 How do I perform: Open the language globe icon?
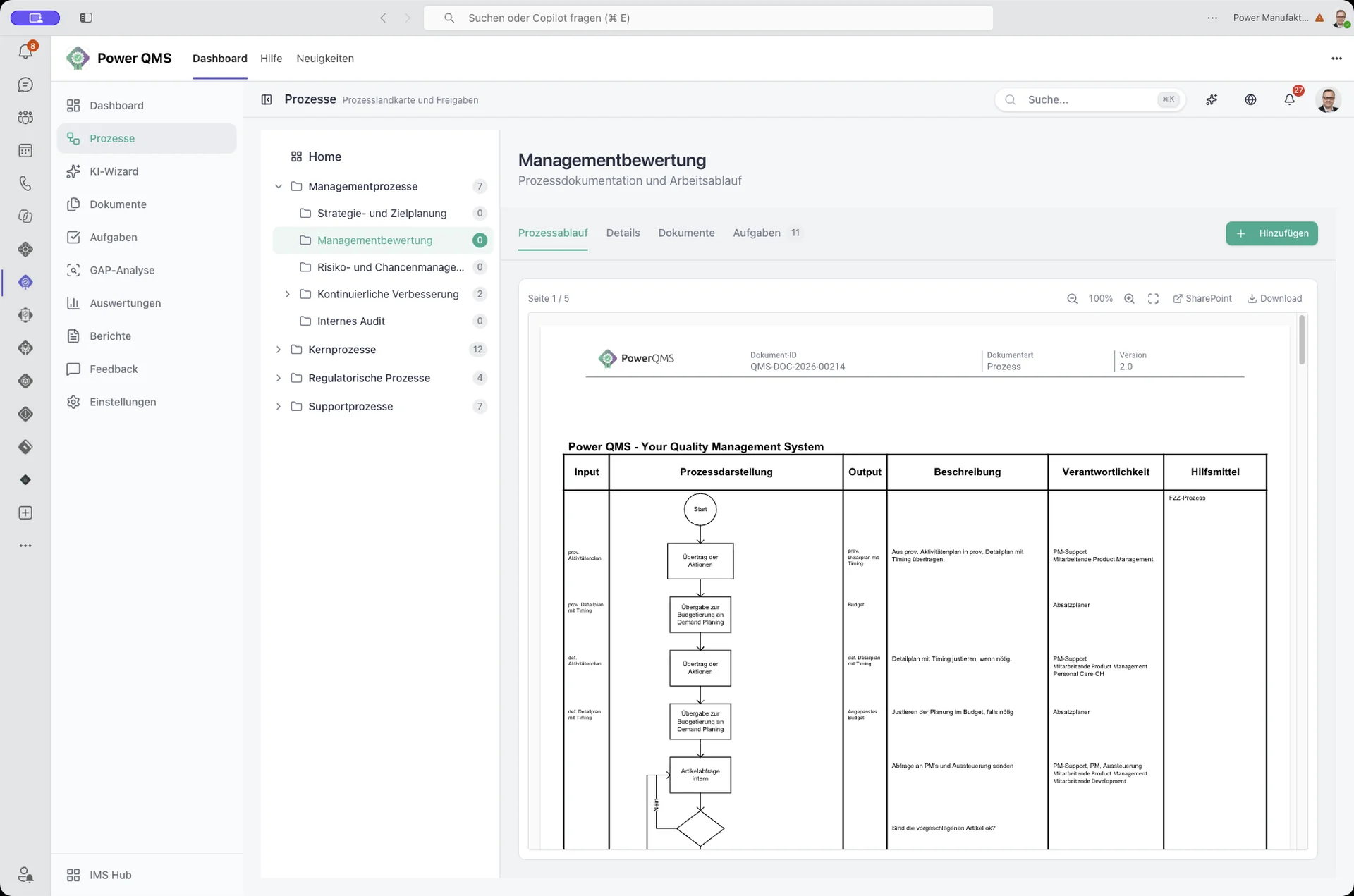[1250, 99]
